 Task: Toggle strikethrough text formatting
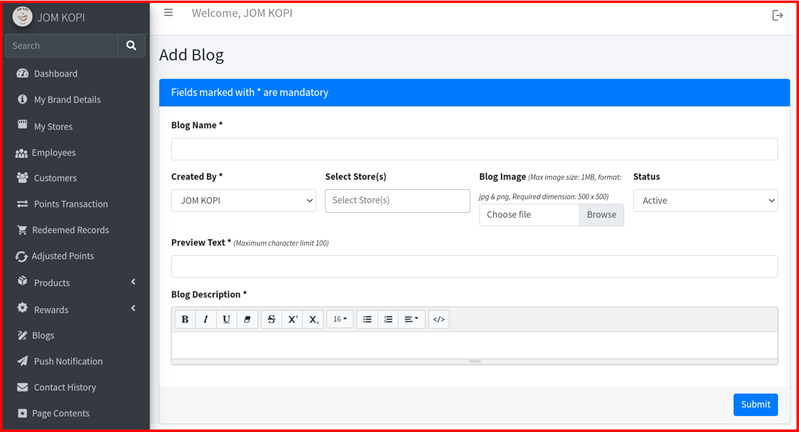(x=271, y=319)
